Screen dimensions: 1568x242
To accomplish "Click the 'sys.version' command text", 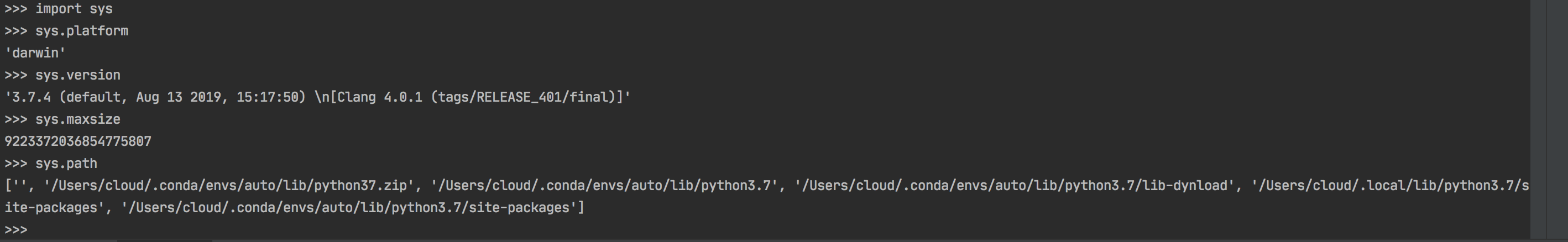I will coord(78,75).
